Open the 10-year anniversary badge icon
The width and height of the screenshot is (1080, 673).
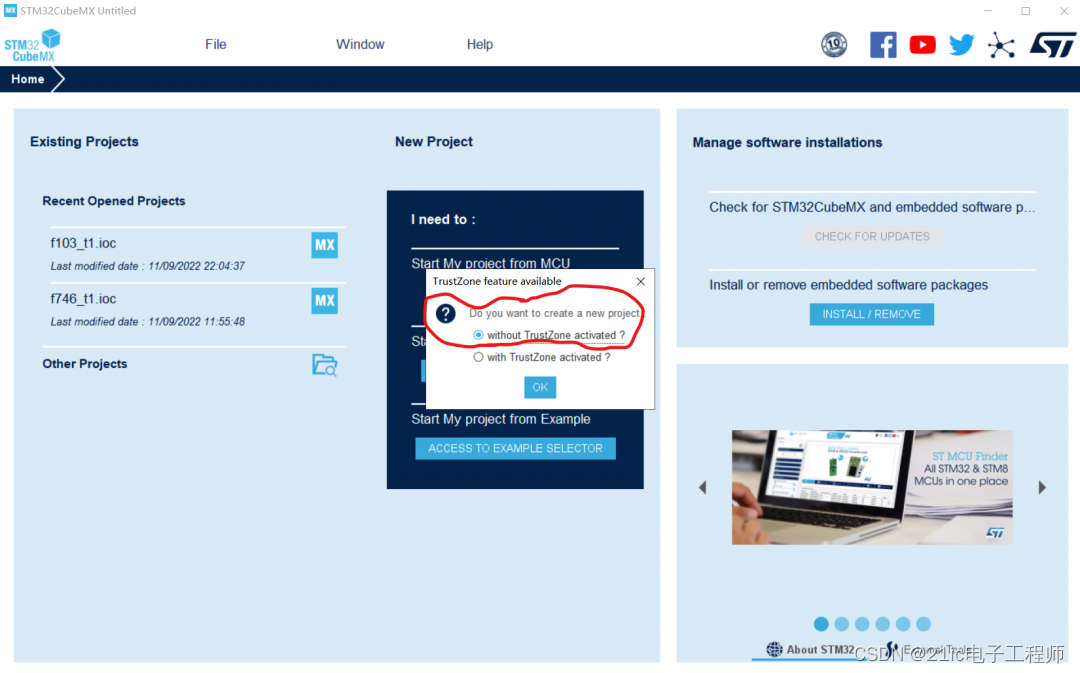(x=834, y=45)
